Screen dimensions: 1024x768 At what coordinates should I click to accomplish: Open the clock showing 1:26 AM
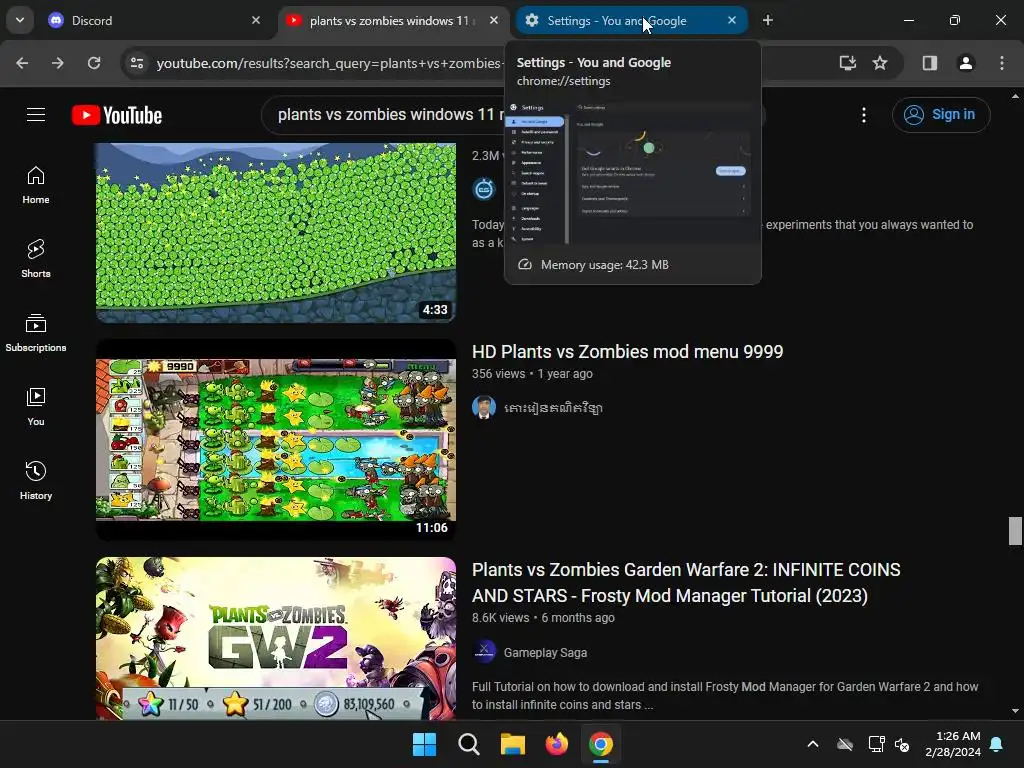pyautogui.click(x=953, y=744)
